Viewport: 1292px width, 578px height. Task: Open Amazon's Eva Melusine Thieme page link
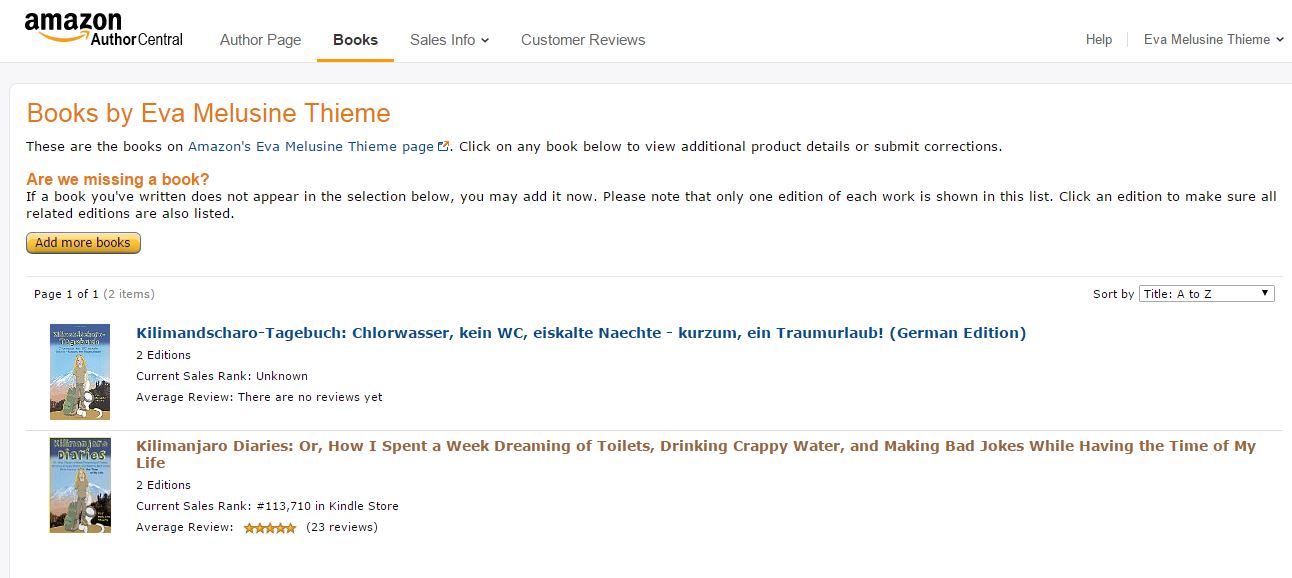[x=311, y=147]
